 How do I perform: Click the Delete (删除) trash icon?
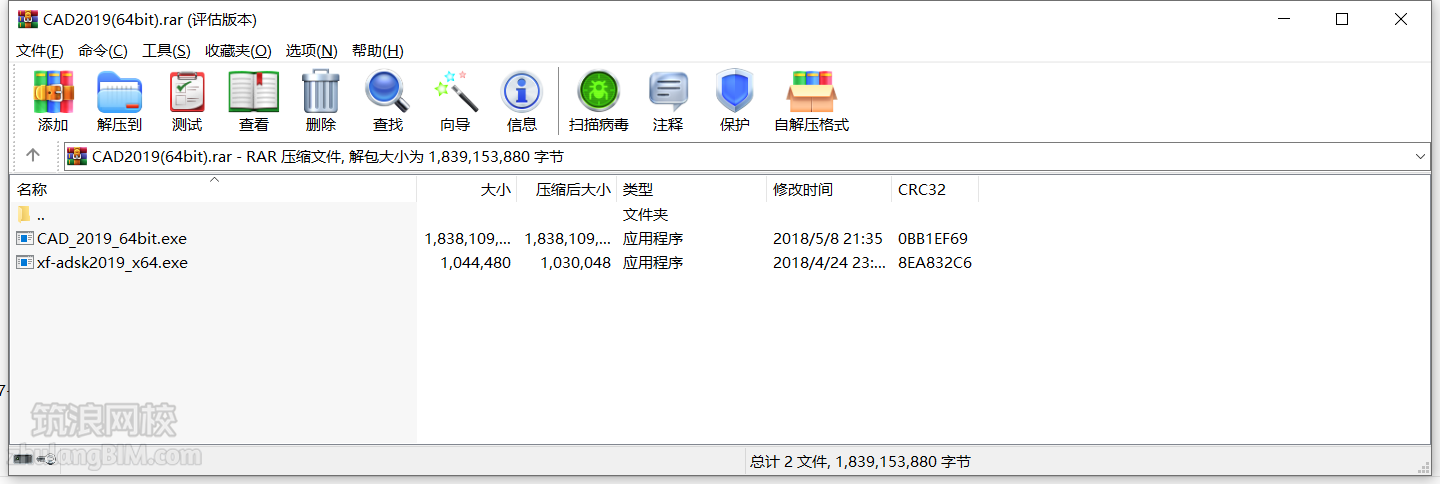click(x=321, y=93)
